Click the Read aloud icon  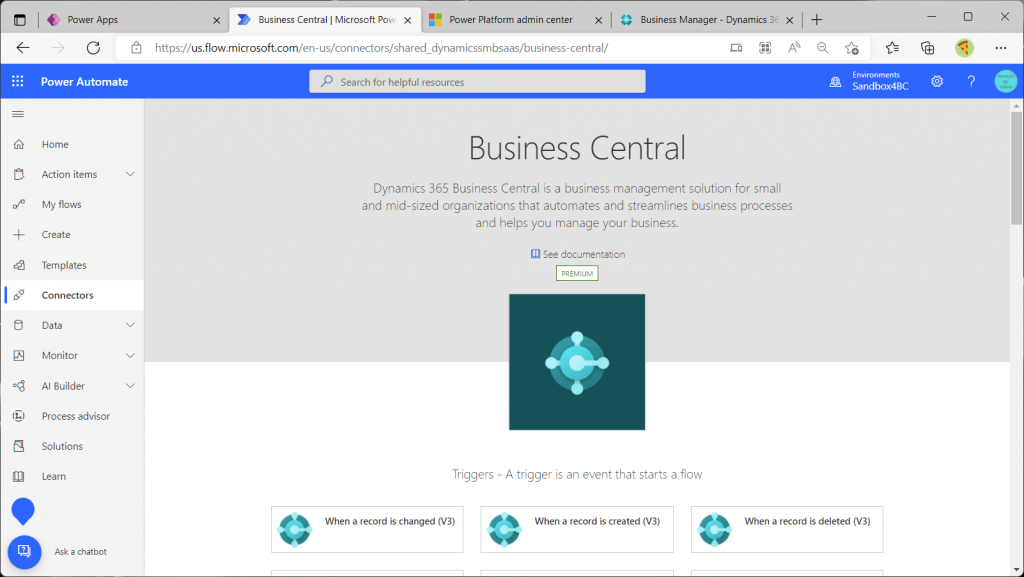794,48
